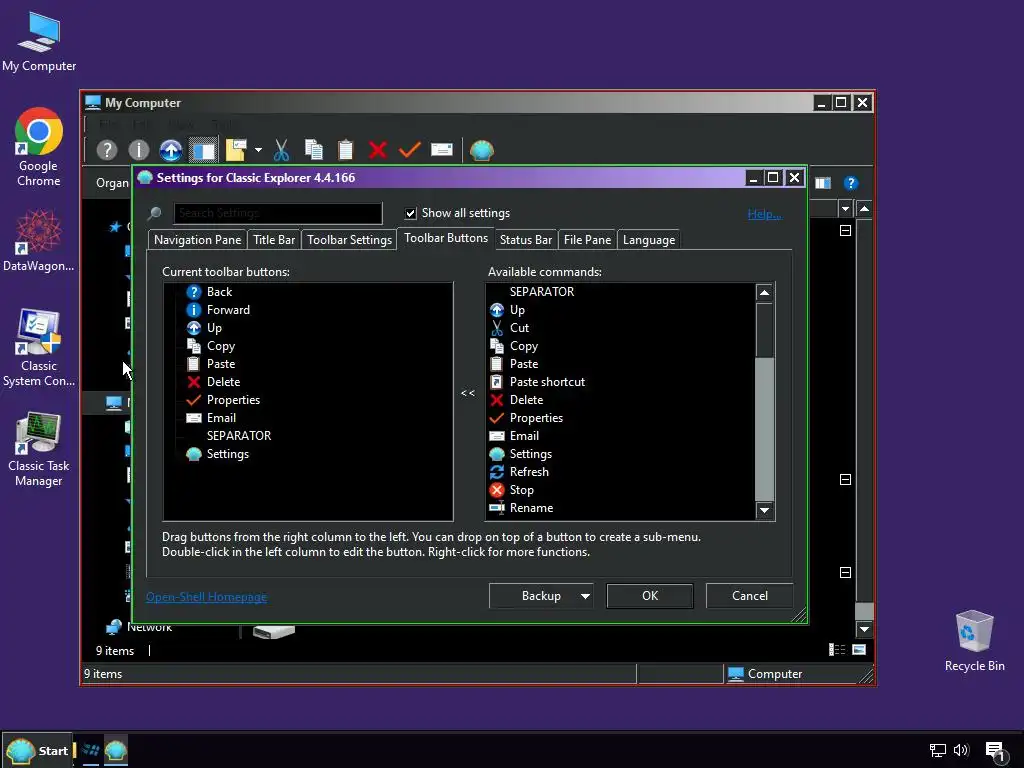1024x768 pixels.
Task: Click the Recycle Bin desktop icon
Action: click(974, 641)
